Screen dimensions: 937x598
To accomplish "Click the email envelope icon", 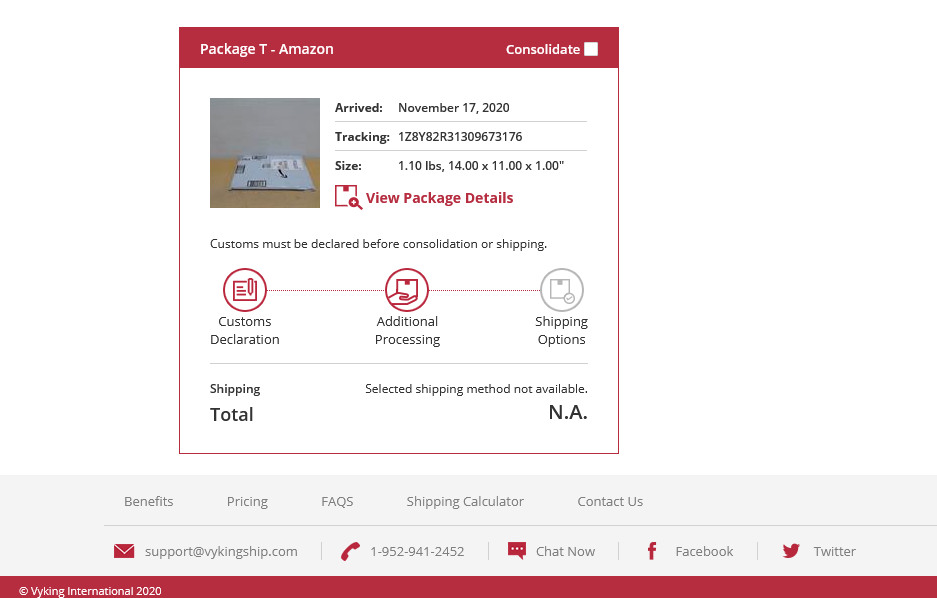I will click(x=124, y=551).
